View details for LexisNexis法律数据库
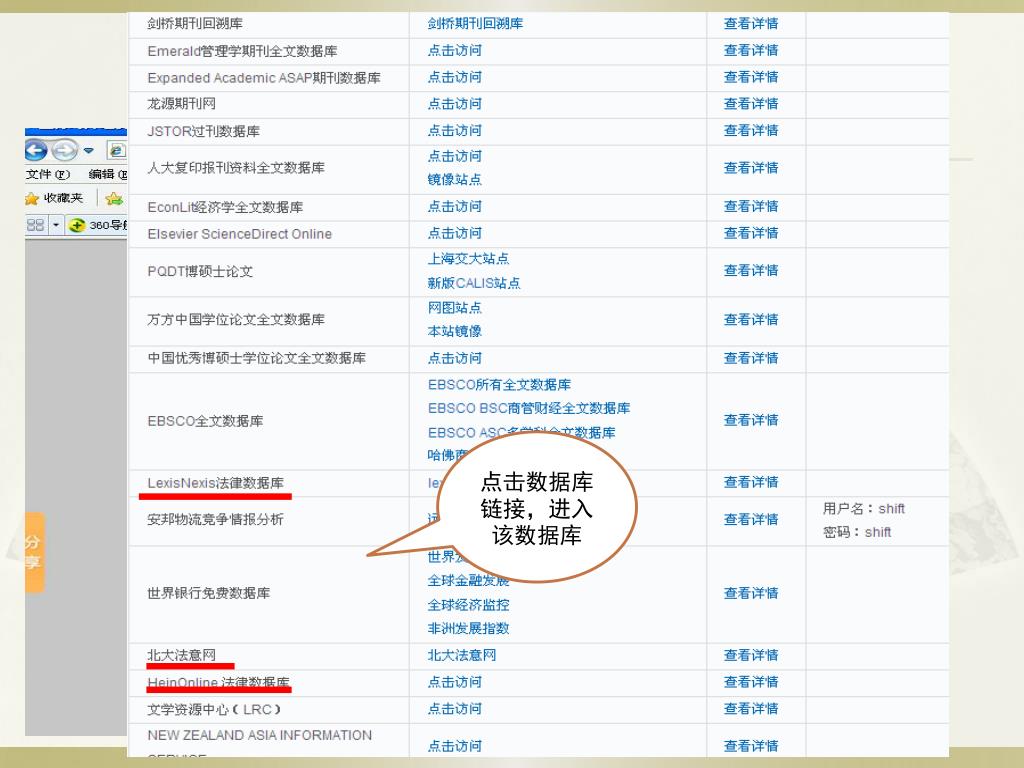 [751, 482]
